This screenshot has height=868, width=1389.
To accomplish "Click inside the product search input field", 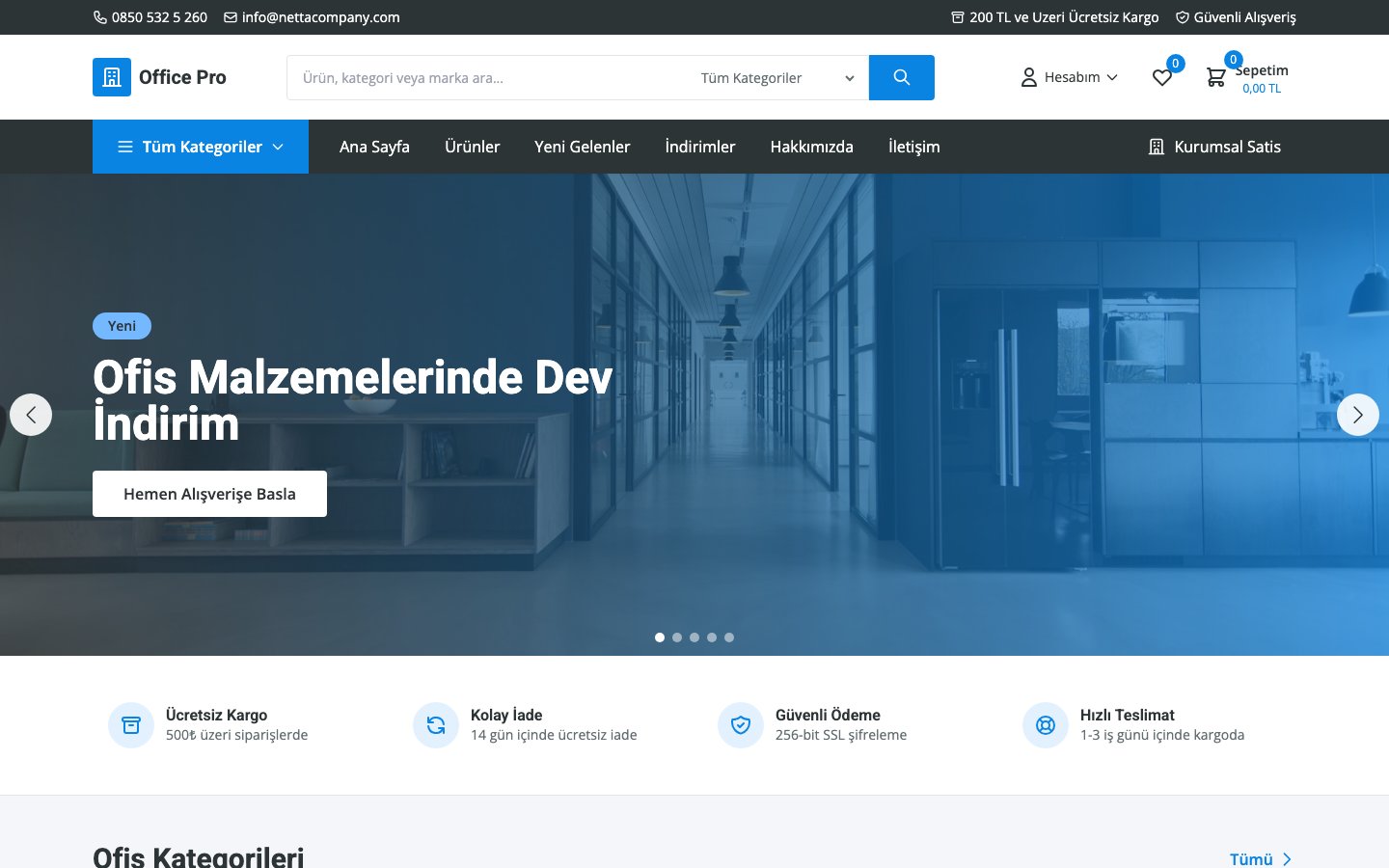I will [x=482, y=77].
